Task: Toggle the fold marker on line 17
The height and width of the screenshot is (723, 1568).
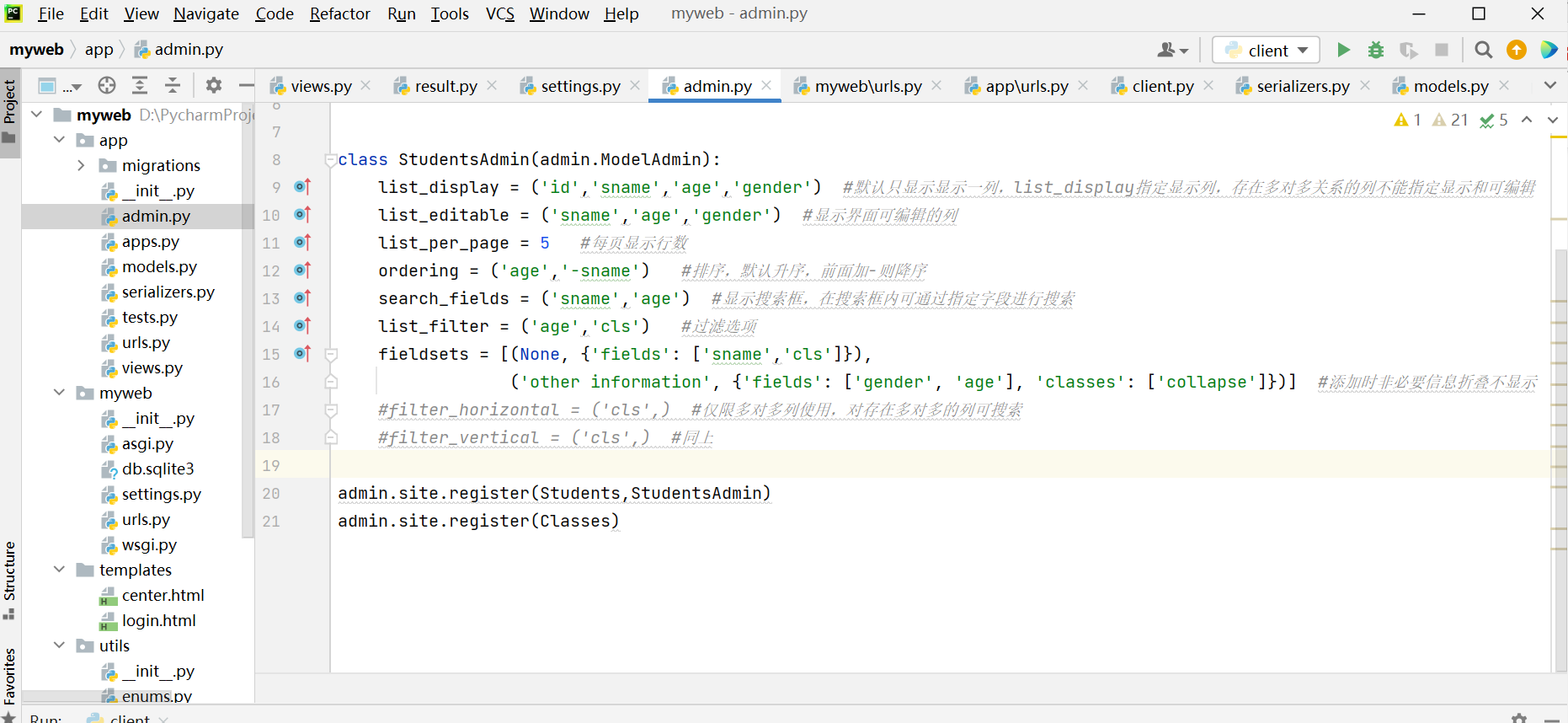Action: [x=331, y=410]
